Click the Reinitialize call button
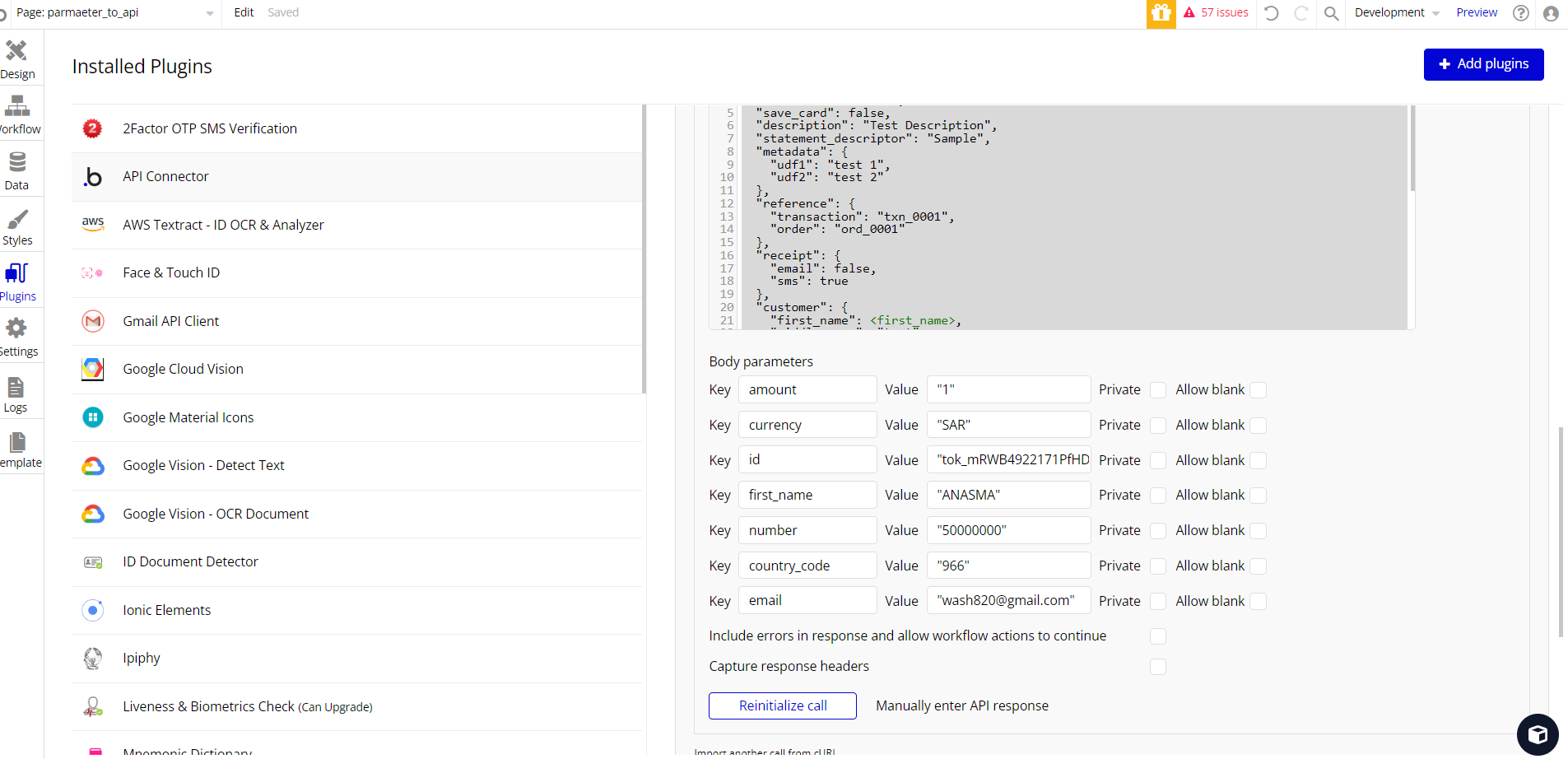This screenshot has height=759, width=1568. 783,706
